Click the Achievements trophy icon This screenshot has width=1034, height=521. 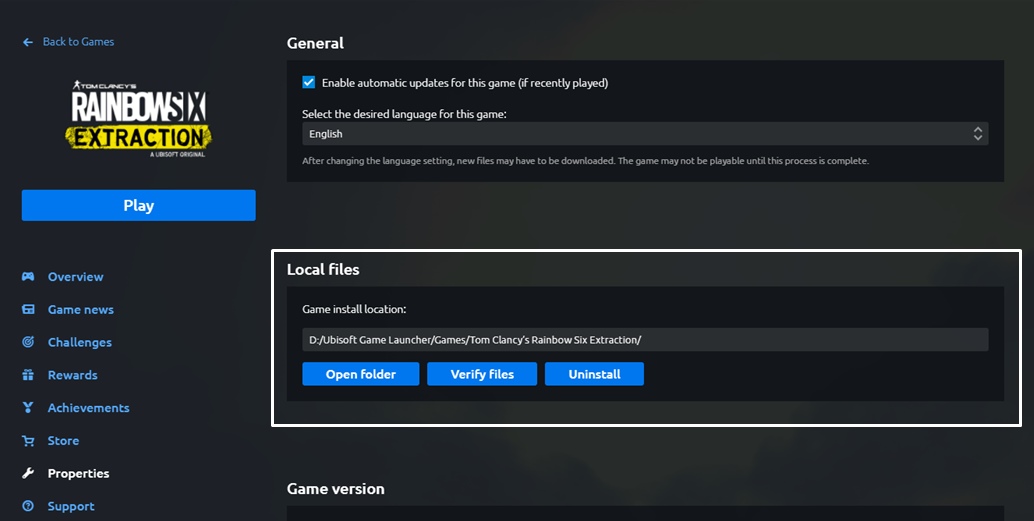(x=28, y=408)
